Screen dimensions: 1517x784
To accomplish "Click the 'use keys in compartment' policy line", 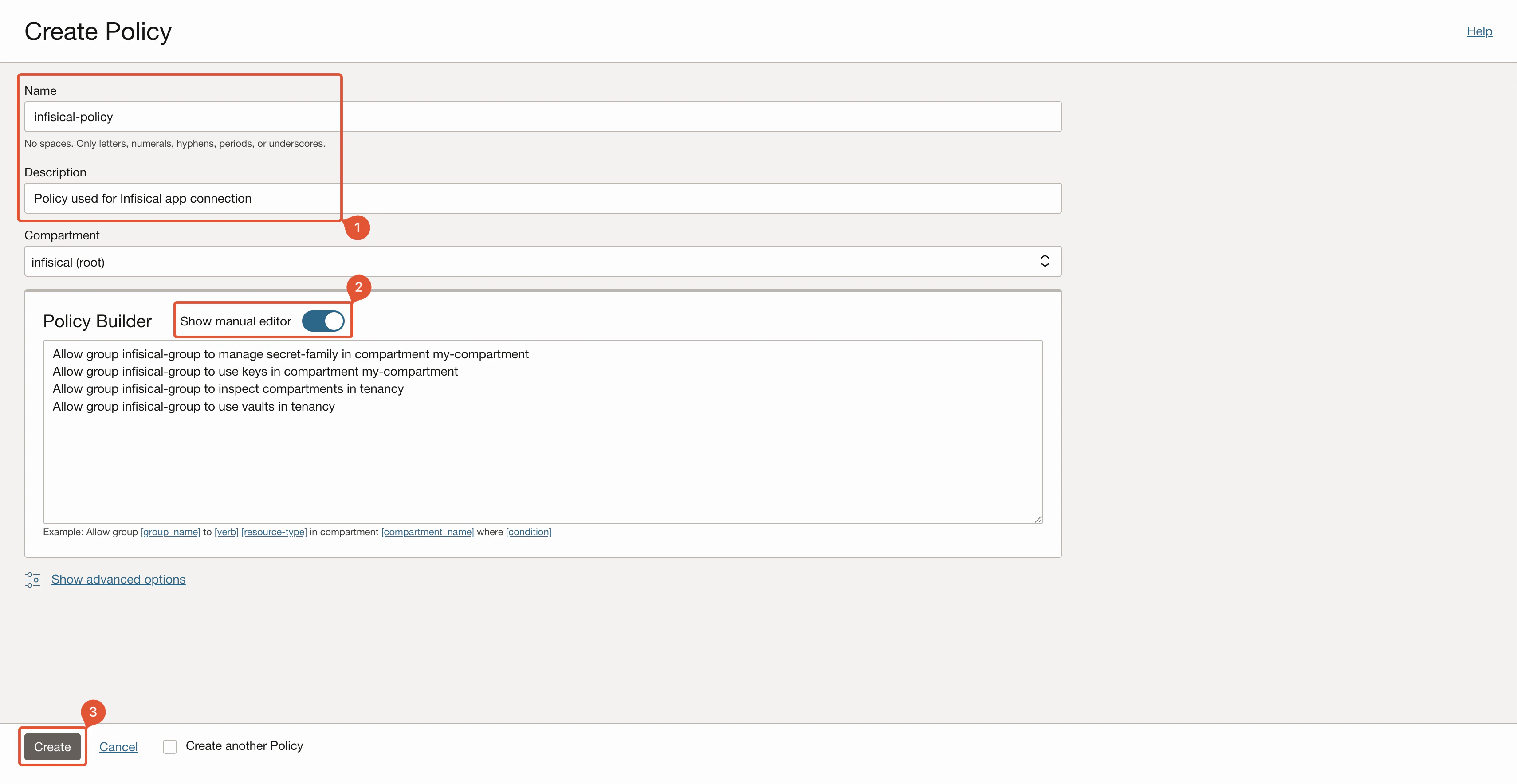I will click(255, 372).
